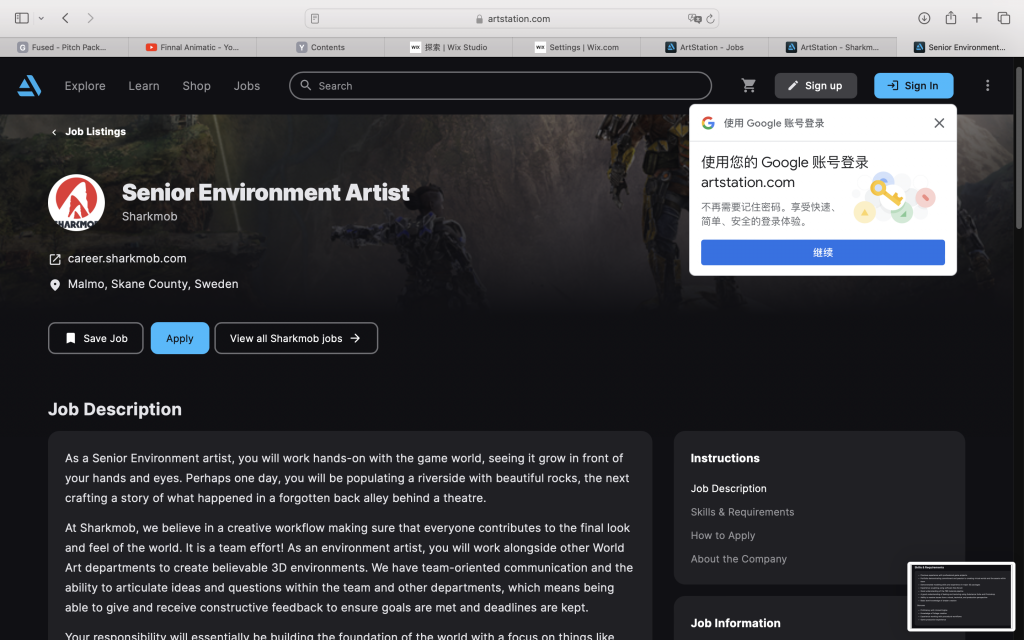This screenshot has height=640, width=1024.
Task: Open the Safari downloads icon
Action: (x=924, y=18)
